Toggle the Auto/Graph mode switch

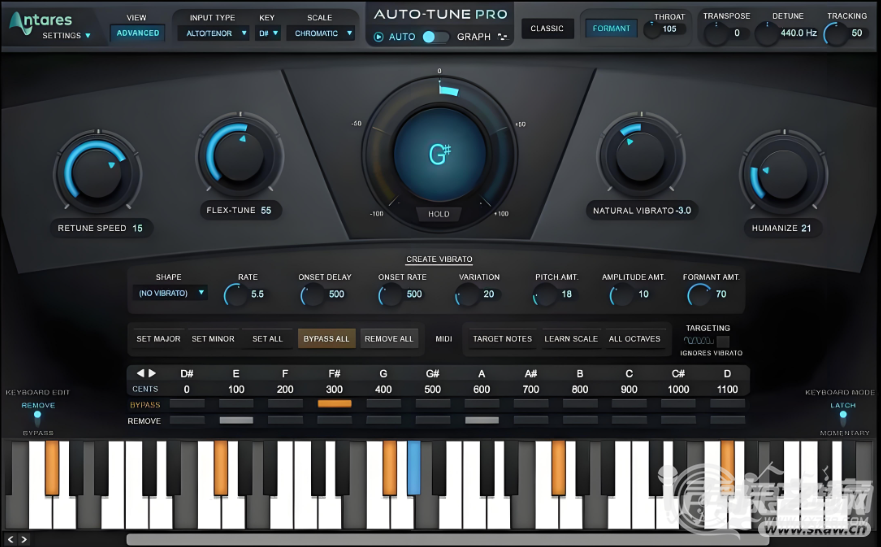click(x=435, y=37)
